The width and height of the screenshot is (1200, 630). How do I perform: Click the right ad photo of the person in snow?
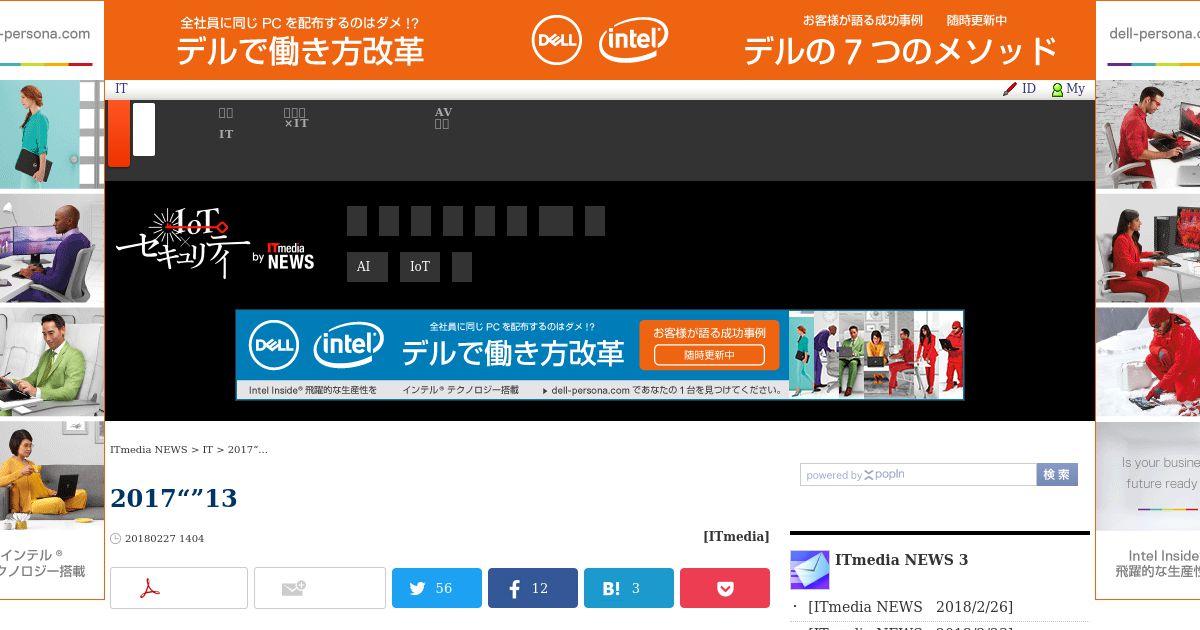(1148, 362)
